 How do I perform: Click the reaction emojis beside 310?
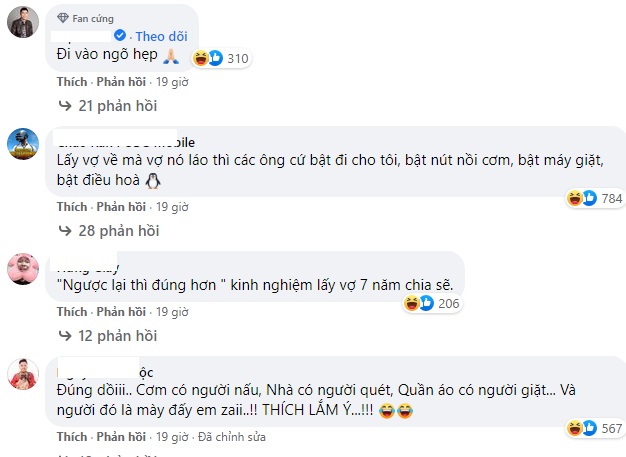[x=208, y=59]
